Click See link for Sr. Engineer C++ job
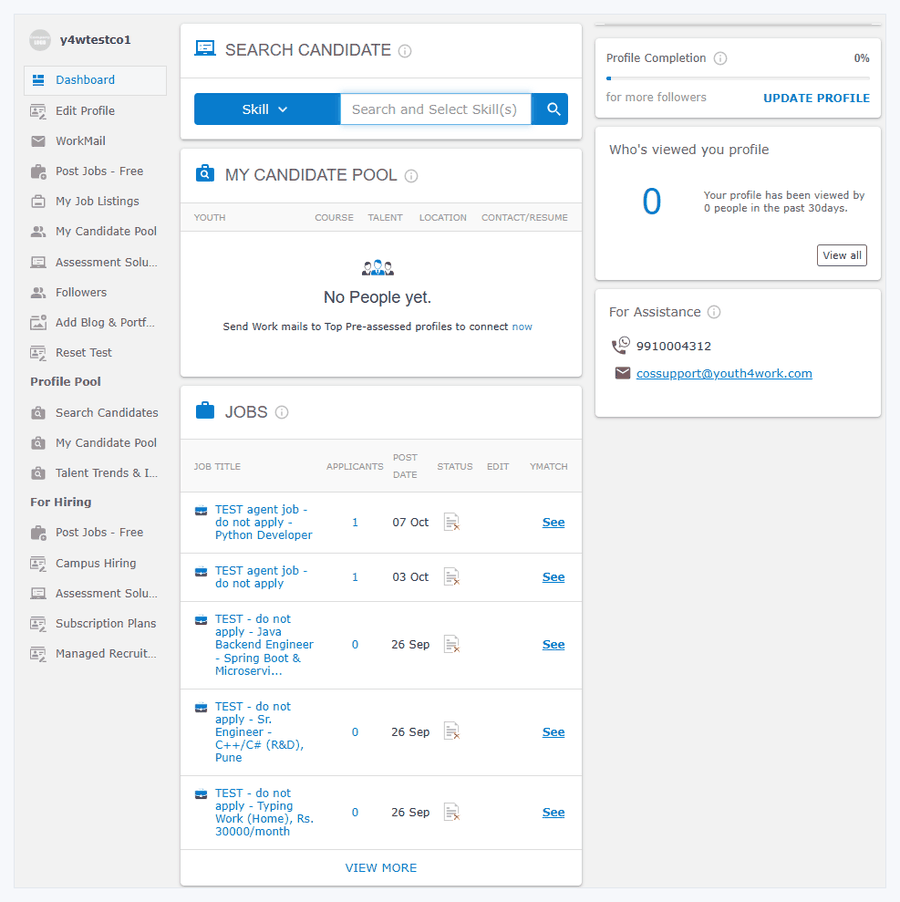The image size is (900, 902). coord(553,732)
